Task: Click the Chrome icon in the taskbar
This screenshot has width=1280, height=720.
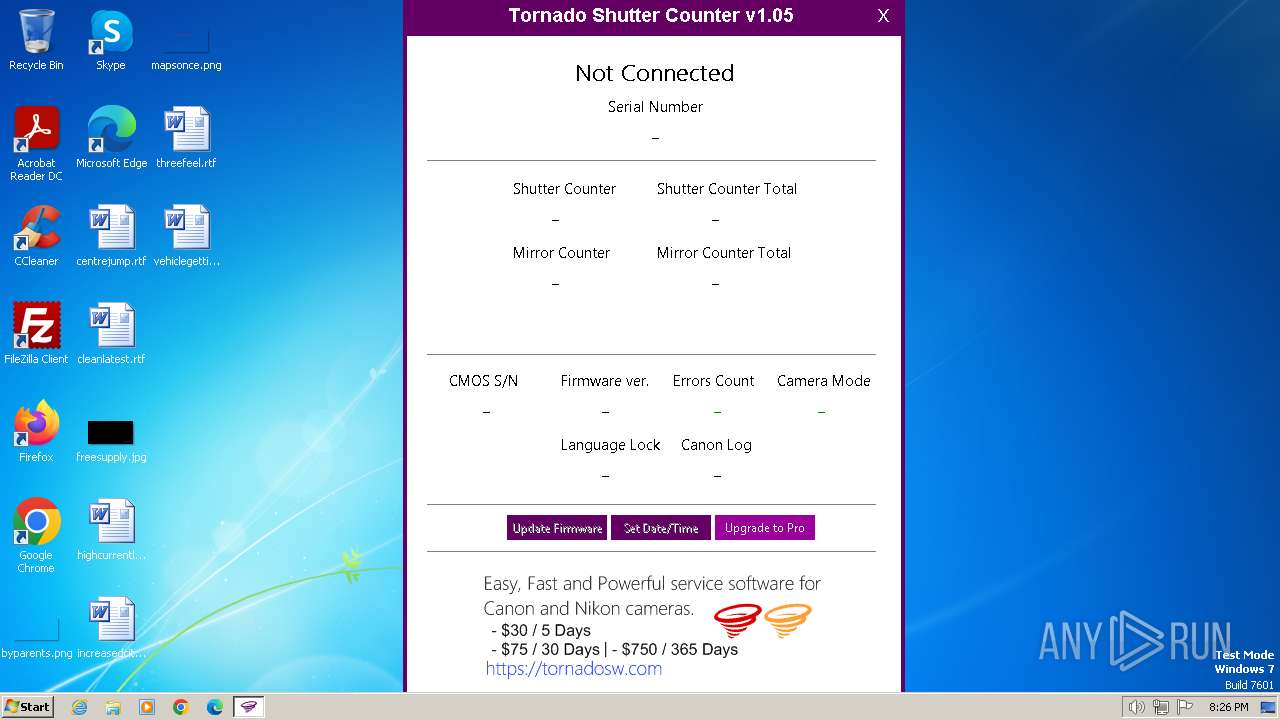Action: [181, 707]
